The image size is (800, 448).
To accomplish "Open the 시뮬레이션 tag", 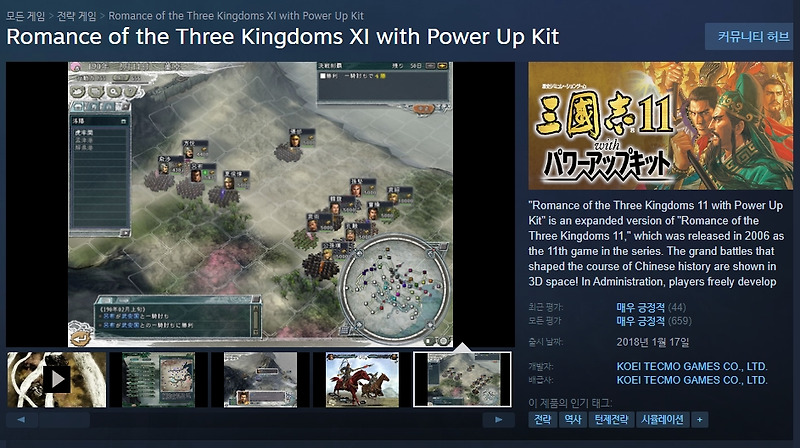I will click(662, 419).
